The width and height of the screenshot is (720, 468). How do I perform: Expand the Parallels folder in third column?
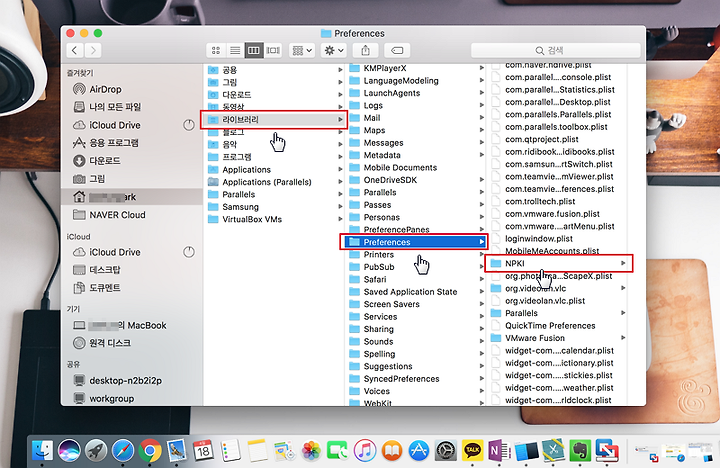click(623, 313)
